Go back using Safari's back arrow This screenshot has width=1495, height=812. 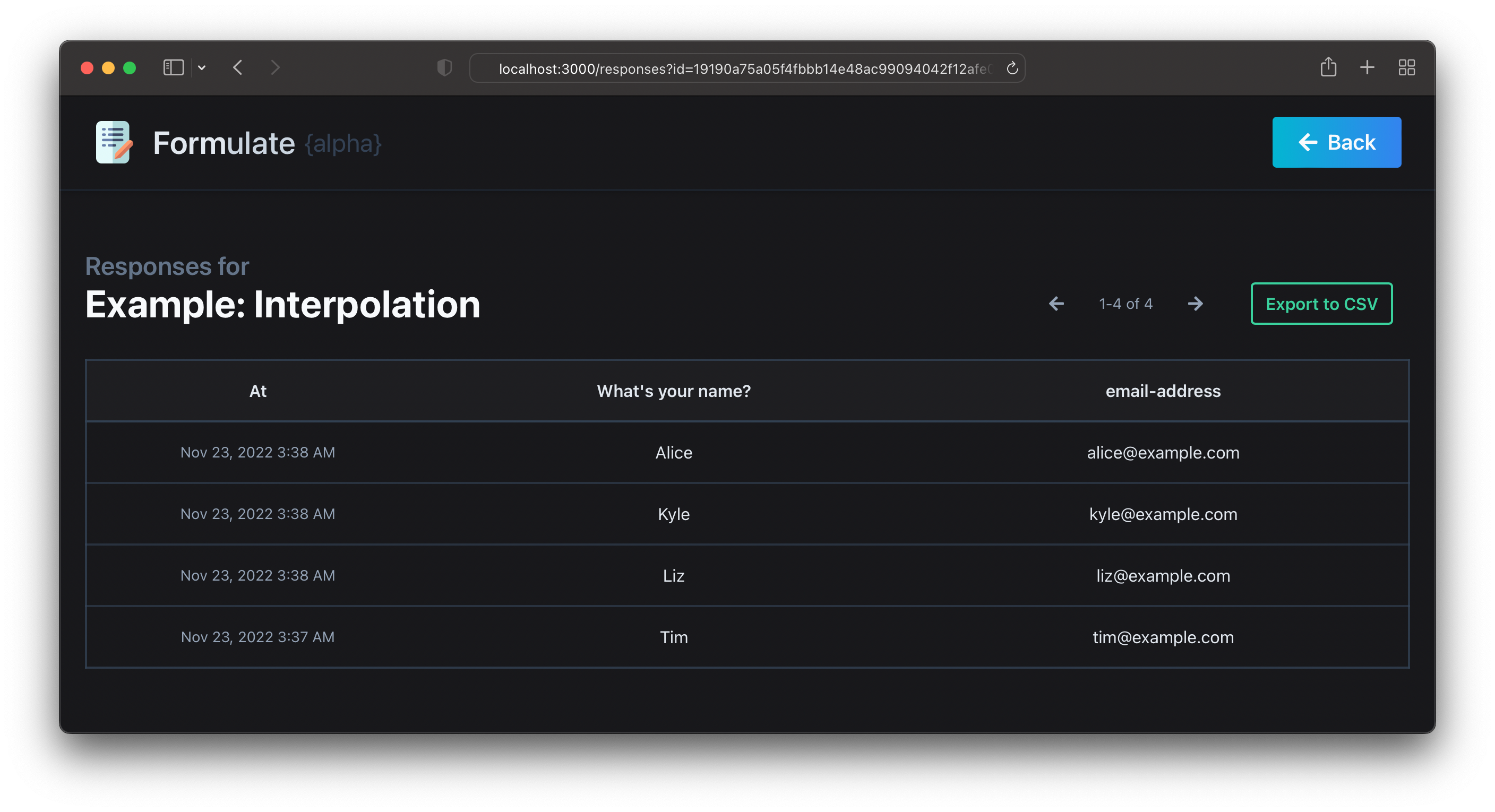pos(238,68)
